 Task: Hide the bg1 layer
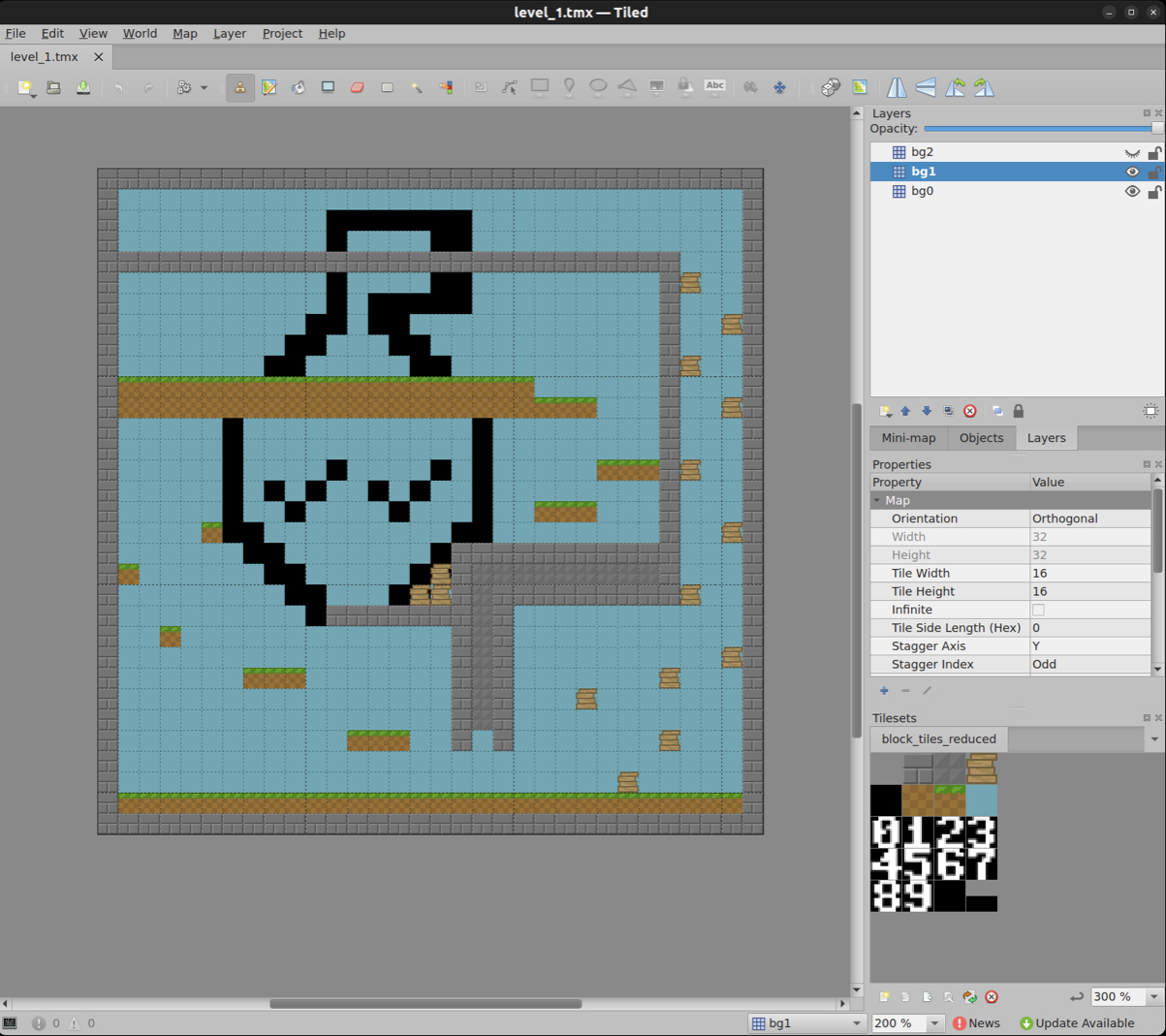pos(1132,172)
